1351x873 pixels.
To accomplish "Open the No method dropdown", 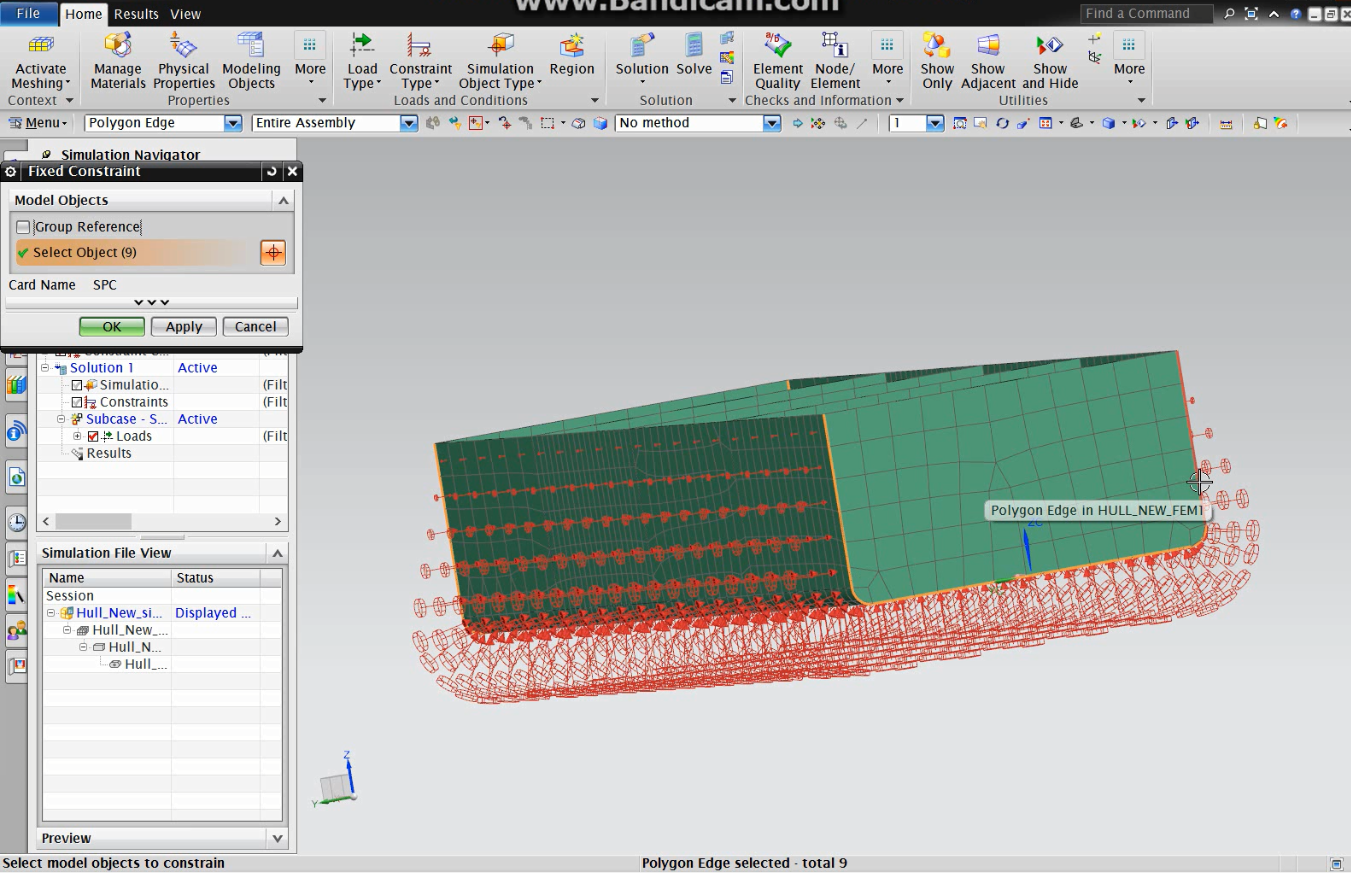I will click(x=771, y=123).
